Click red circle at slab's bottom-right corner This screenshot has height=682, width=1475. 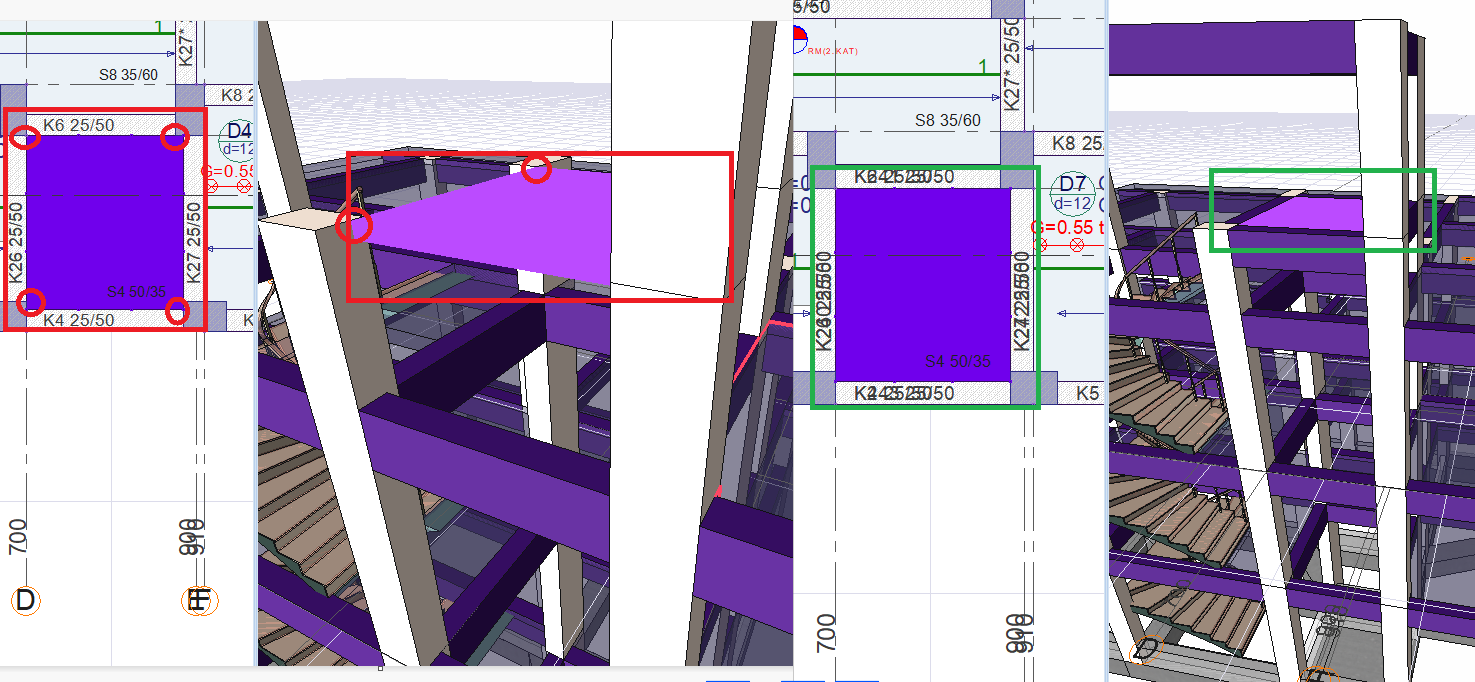177,311
